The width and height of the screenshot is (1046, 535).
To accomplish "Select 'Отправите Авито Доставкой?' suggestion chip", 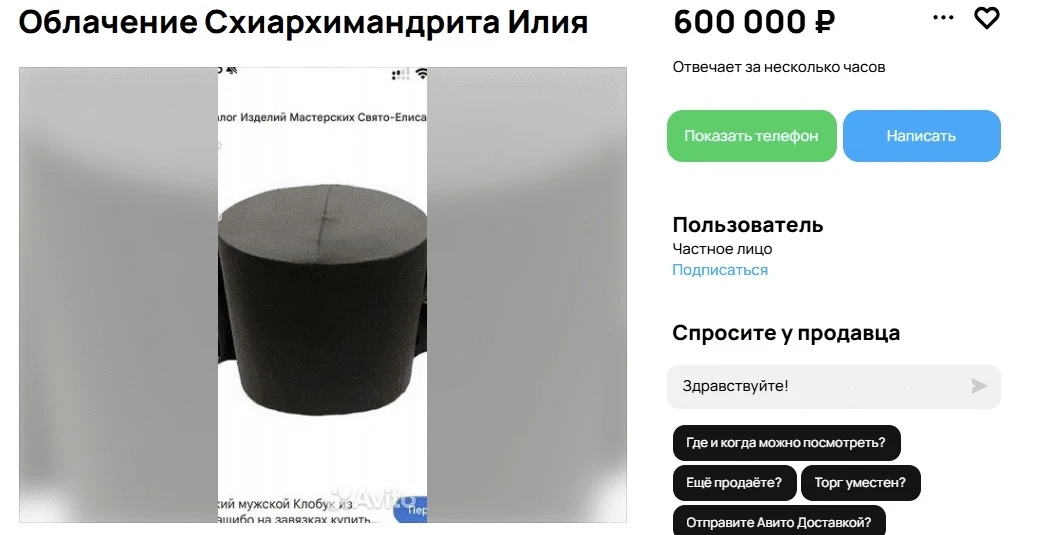I will coord(779,522).
